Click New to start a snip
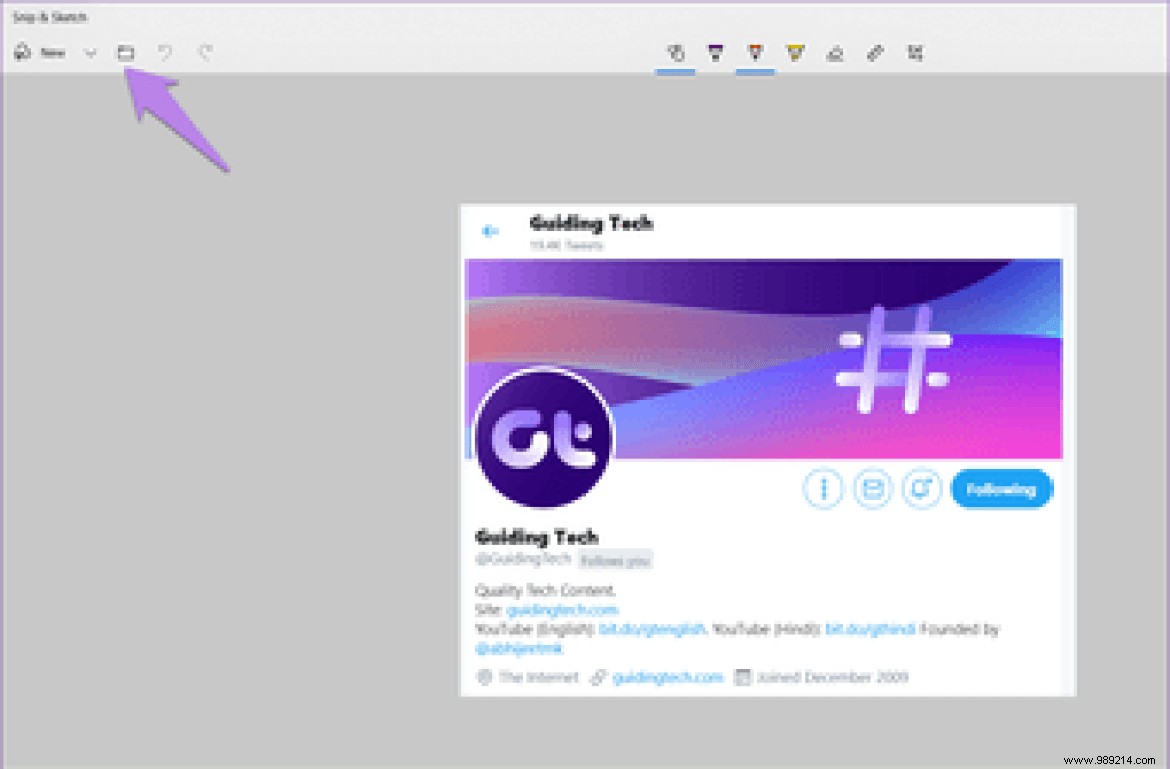The width and height of the screenshot is (1170, 769). point(42,53)
